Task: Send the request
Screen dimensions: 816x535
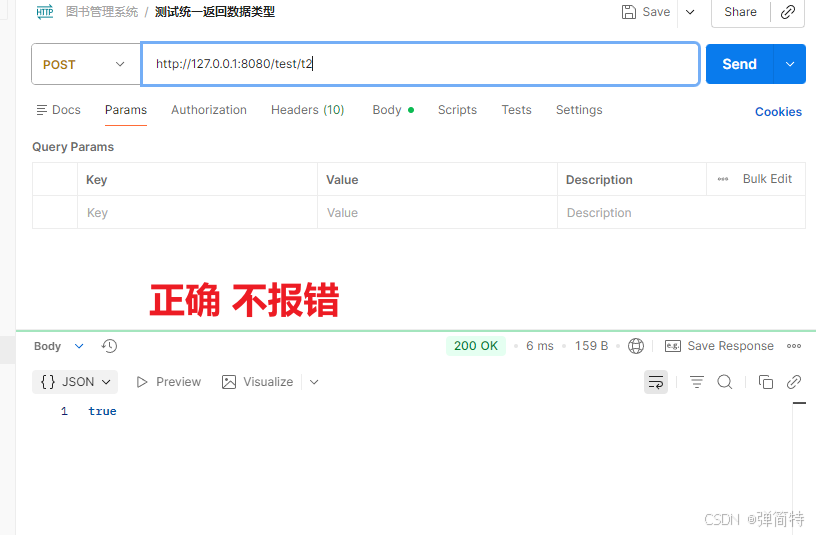Action: pos(740,64)
